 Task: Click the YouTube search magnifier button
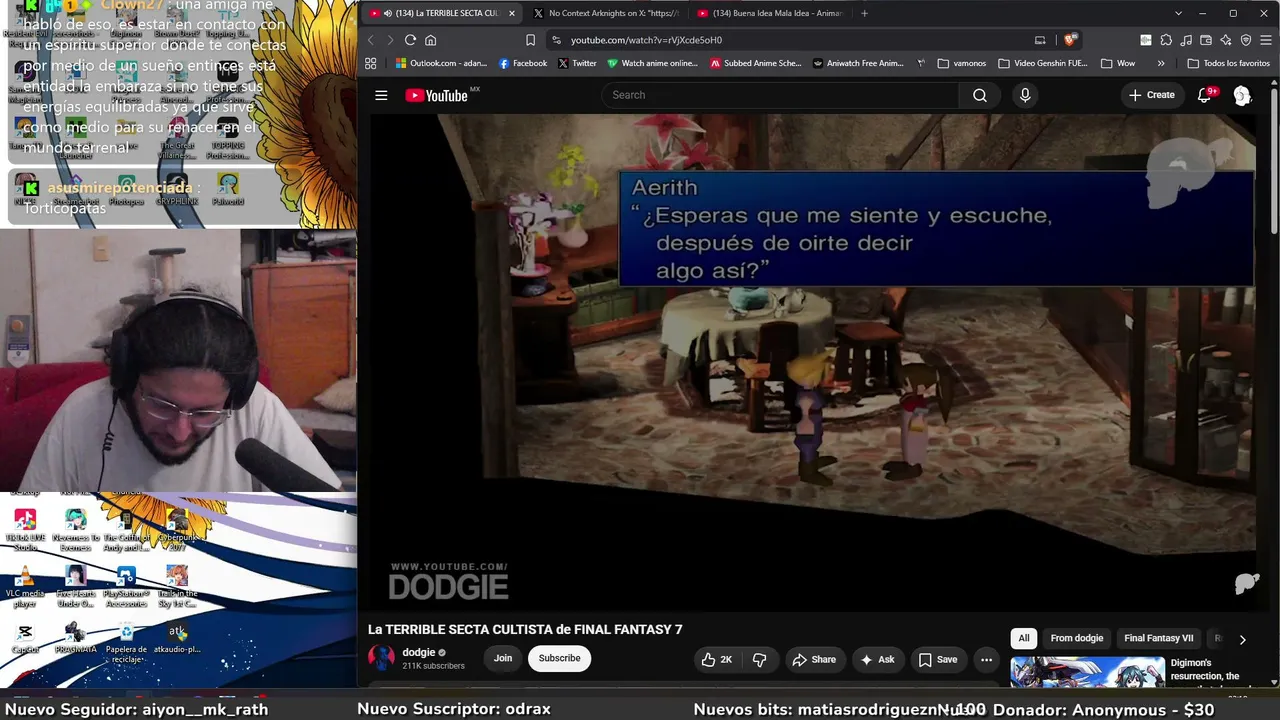(980, 95)
